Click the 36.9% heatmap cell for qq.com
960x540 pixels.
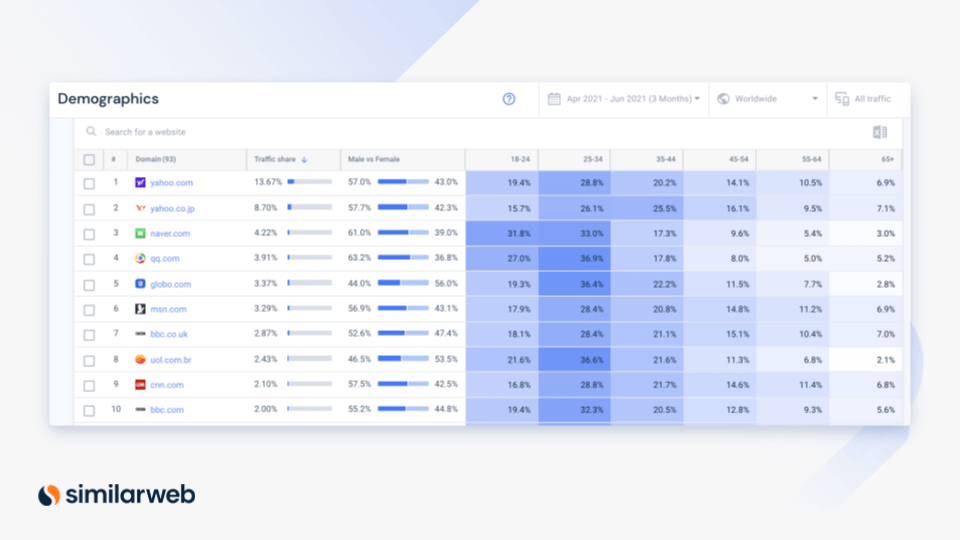(575, 258)
